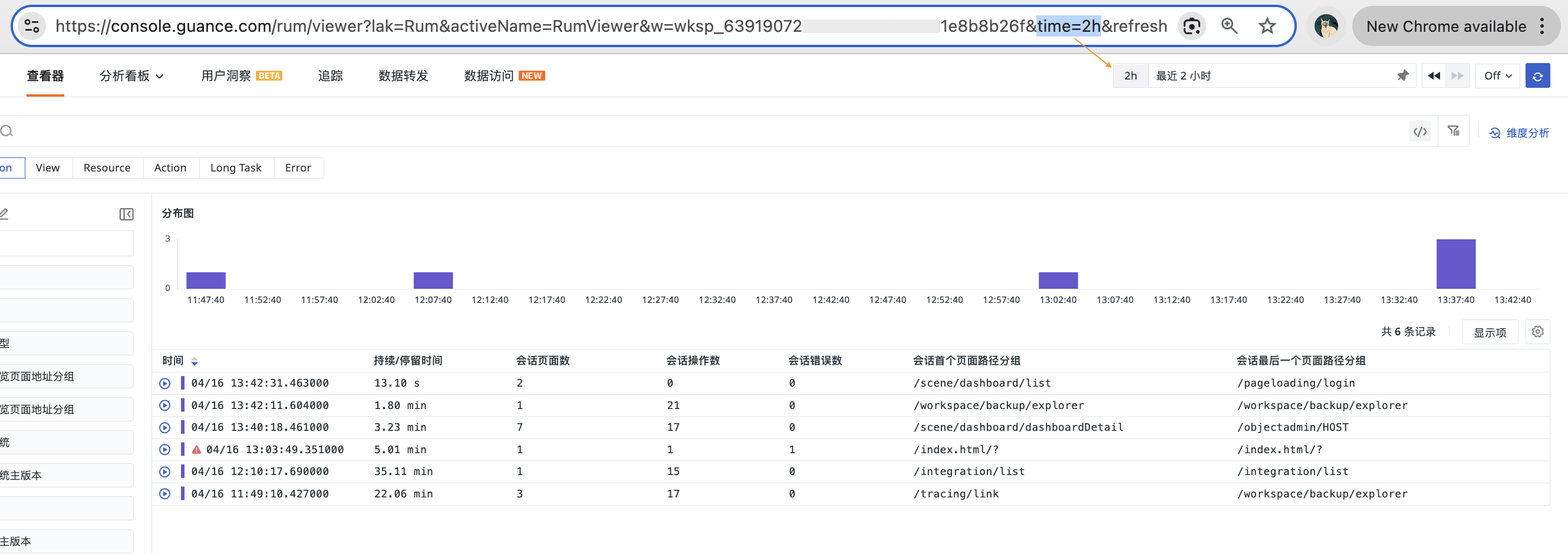Click the tallest bar at 13:37:40

click(x=1455, y=263)
